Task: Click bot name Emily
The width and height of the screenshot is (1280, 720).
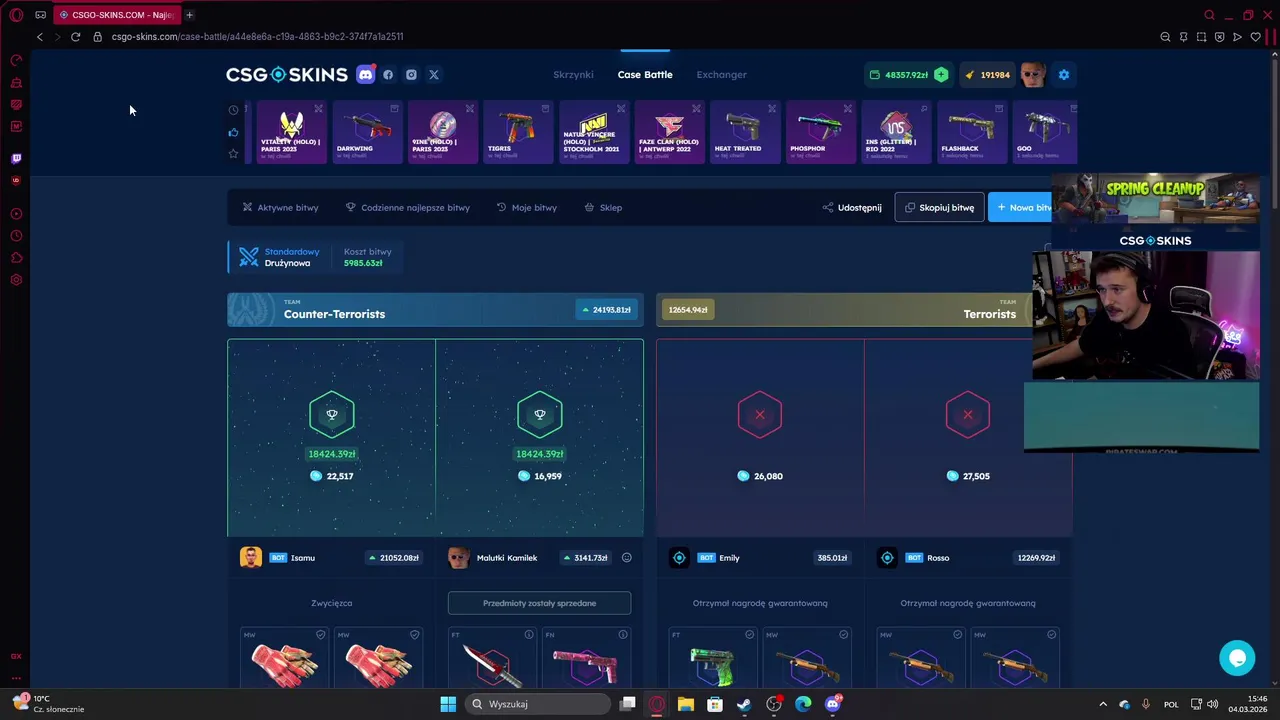Action: tap(729, 558)
